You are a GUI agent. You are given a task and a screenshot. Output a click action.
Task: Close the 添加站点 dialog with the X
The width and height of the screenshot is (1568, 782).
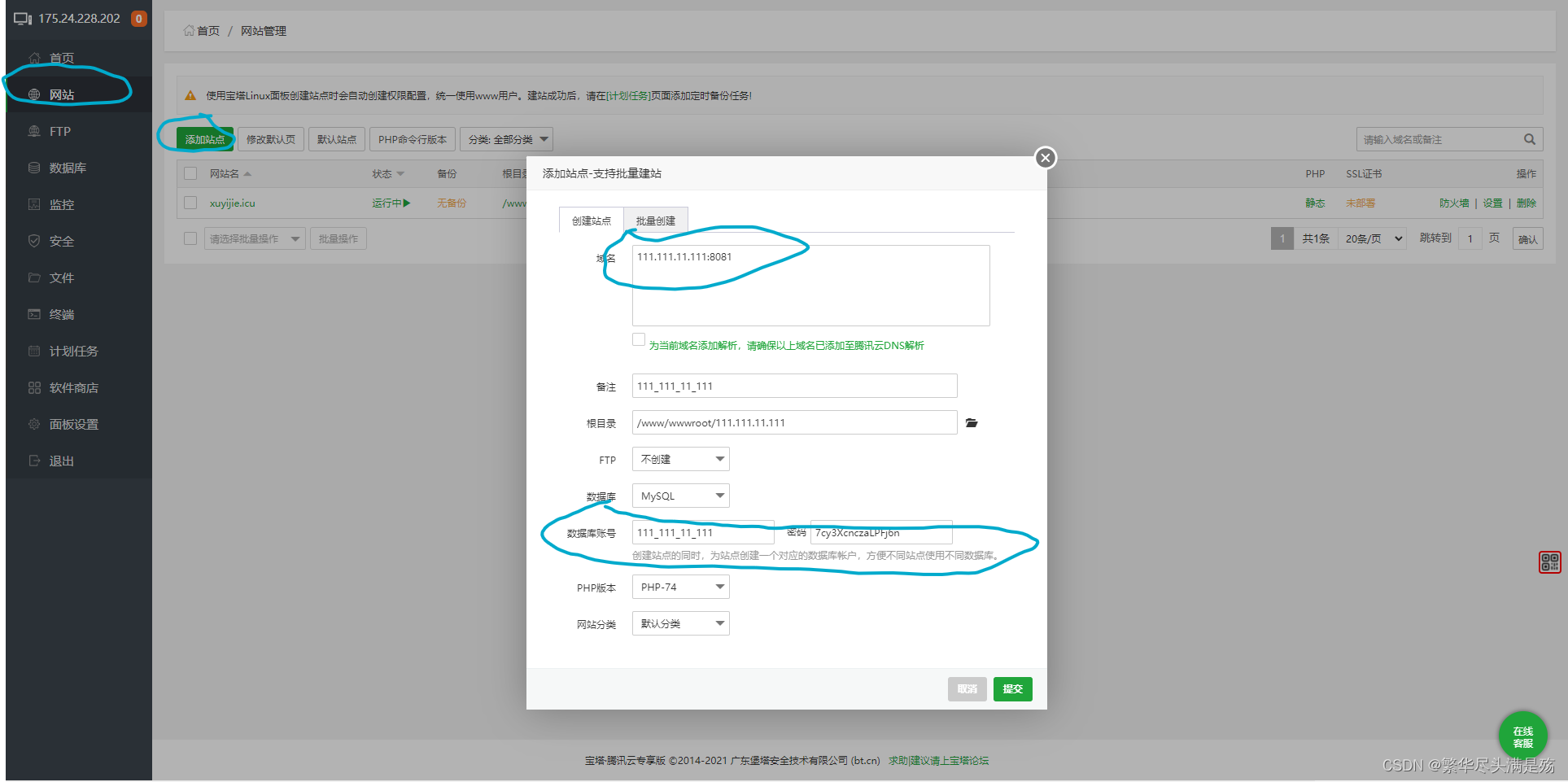coord(1046,158)
